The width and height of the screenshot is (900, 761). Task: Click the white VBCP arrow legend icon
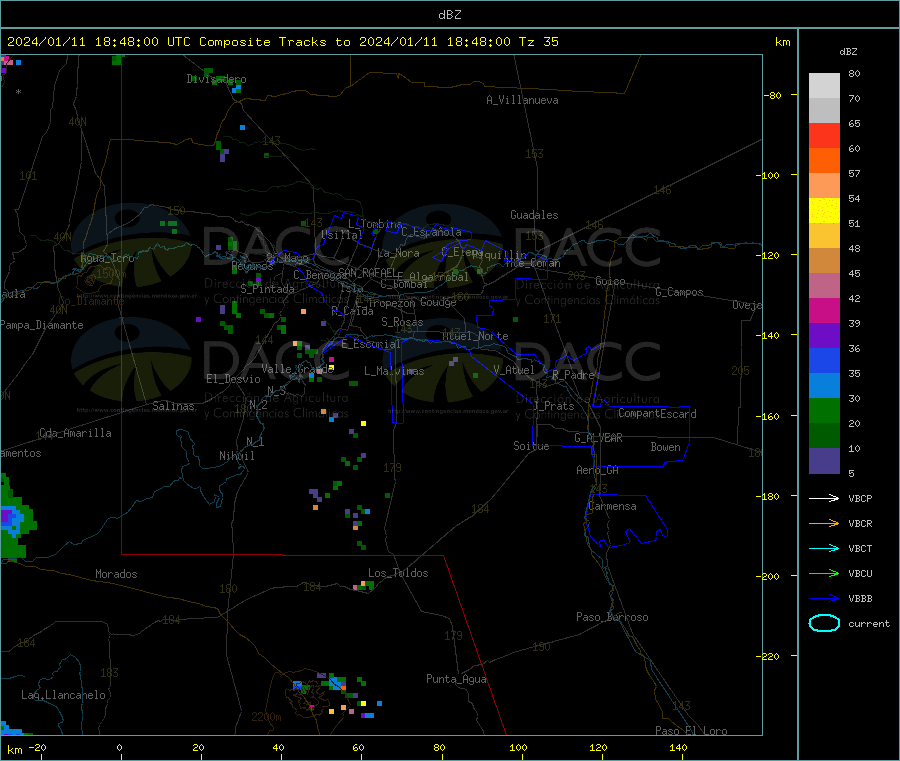click(x=824, y=498)
